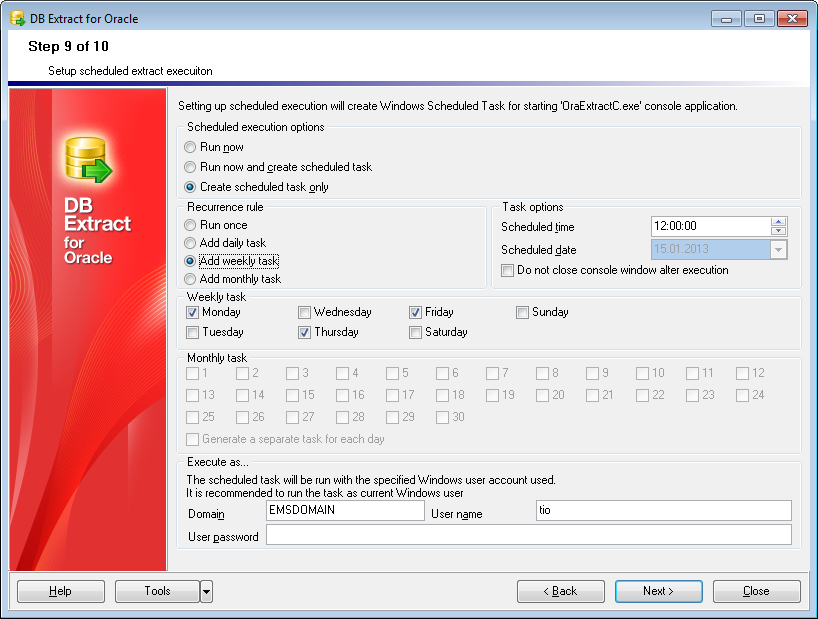Viewport: 818px width, 619px height.
Task: Click the monthly day 30 checkbox
Action: 442,417
